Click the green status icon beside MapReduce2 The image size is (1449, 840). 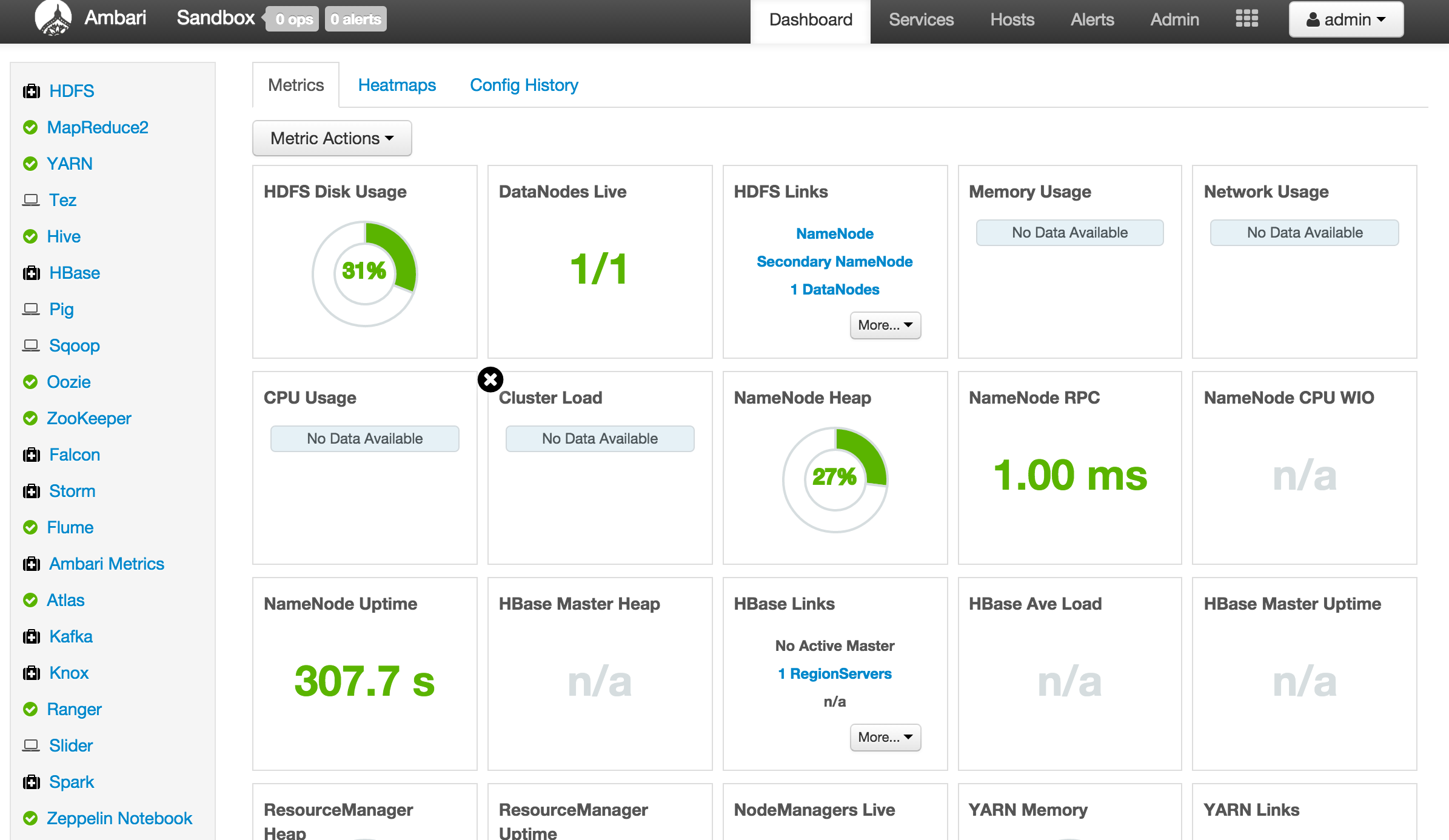coord(32,127)
